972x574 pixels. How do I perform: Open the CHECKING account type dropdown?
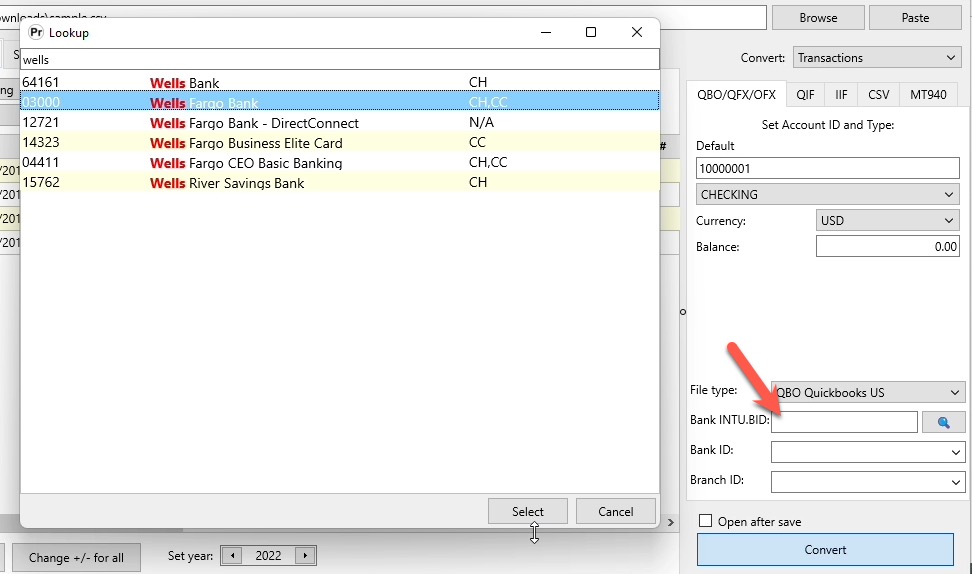(828, 195)
